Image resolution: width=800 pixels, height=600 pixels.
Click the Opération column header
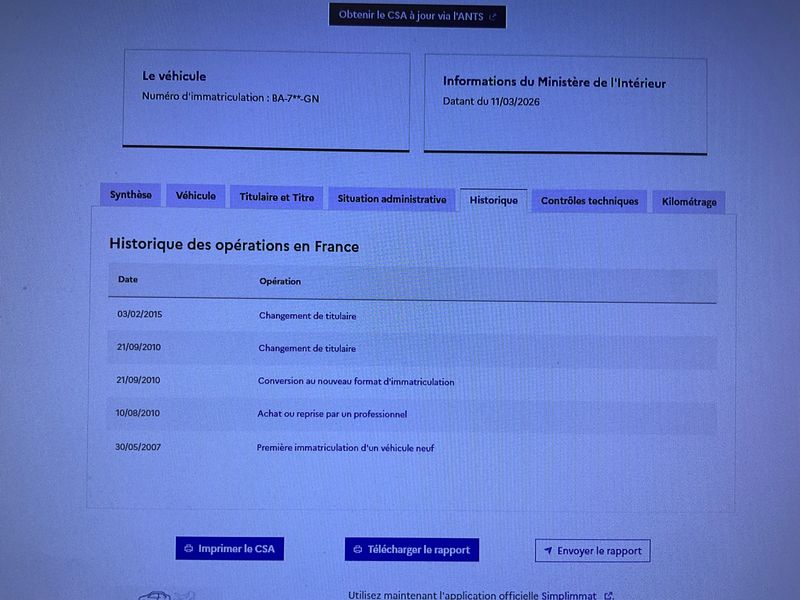pos(280,281)
